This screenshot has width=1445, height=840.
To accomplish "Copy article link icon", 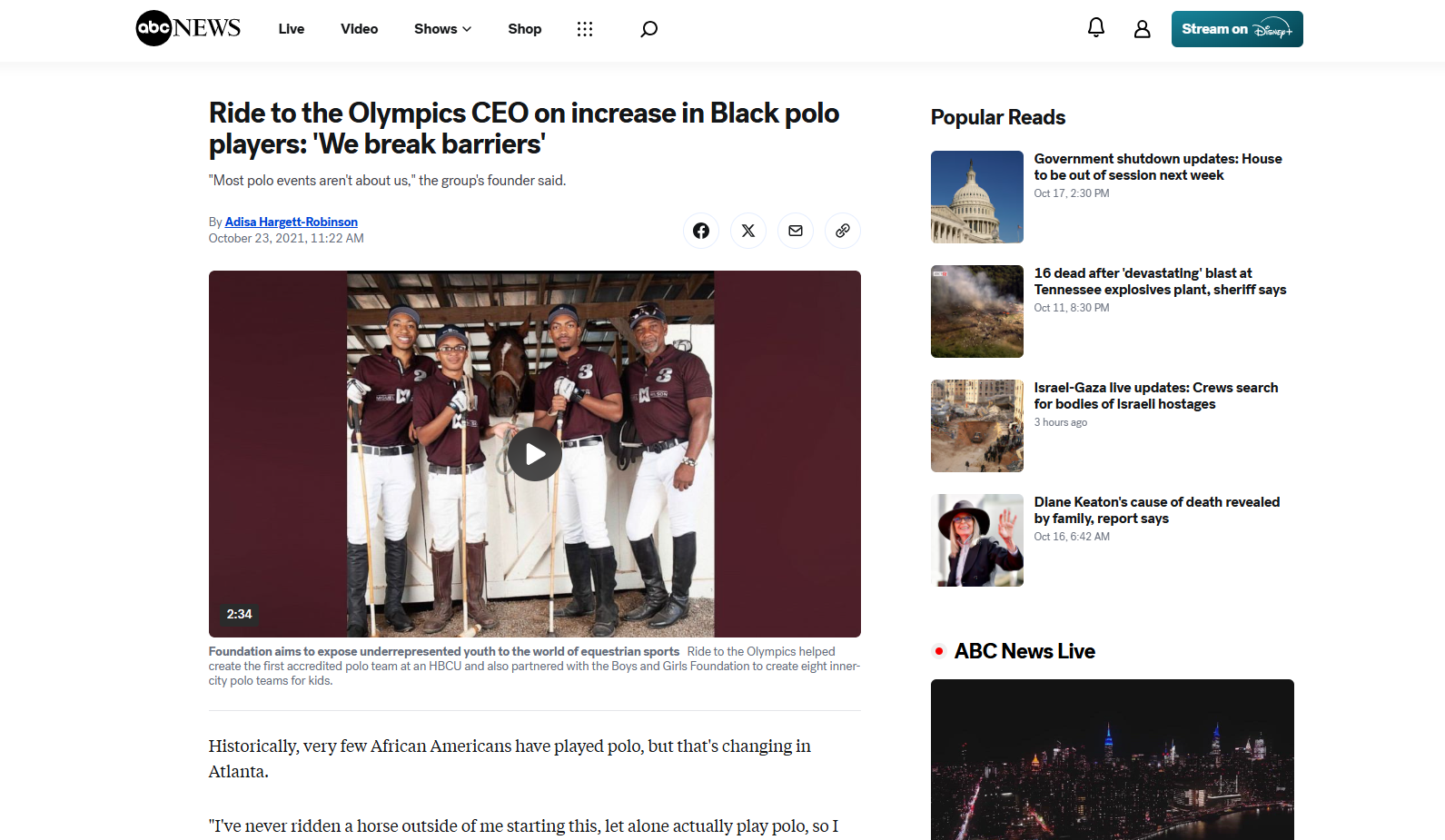I will point(843,231).
